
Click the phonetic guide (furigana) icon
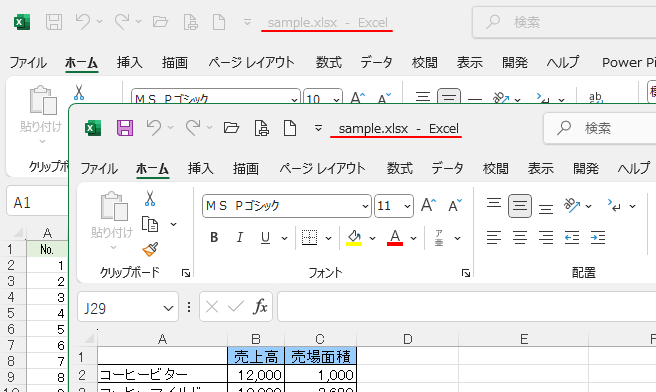(x=439, y=238)
